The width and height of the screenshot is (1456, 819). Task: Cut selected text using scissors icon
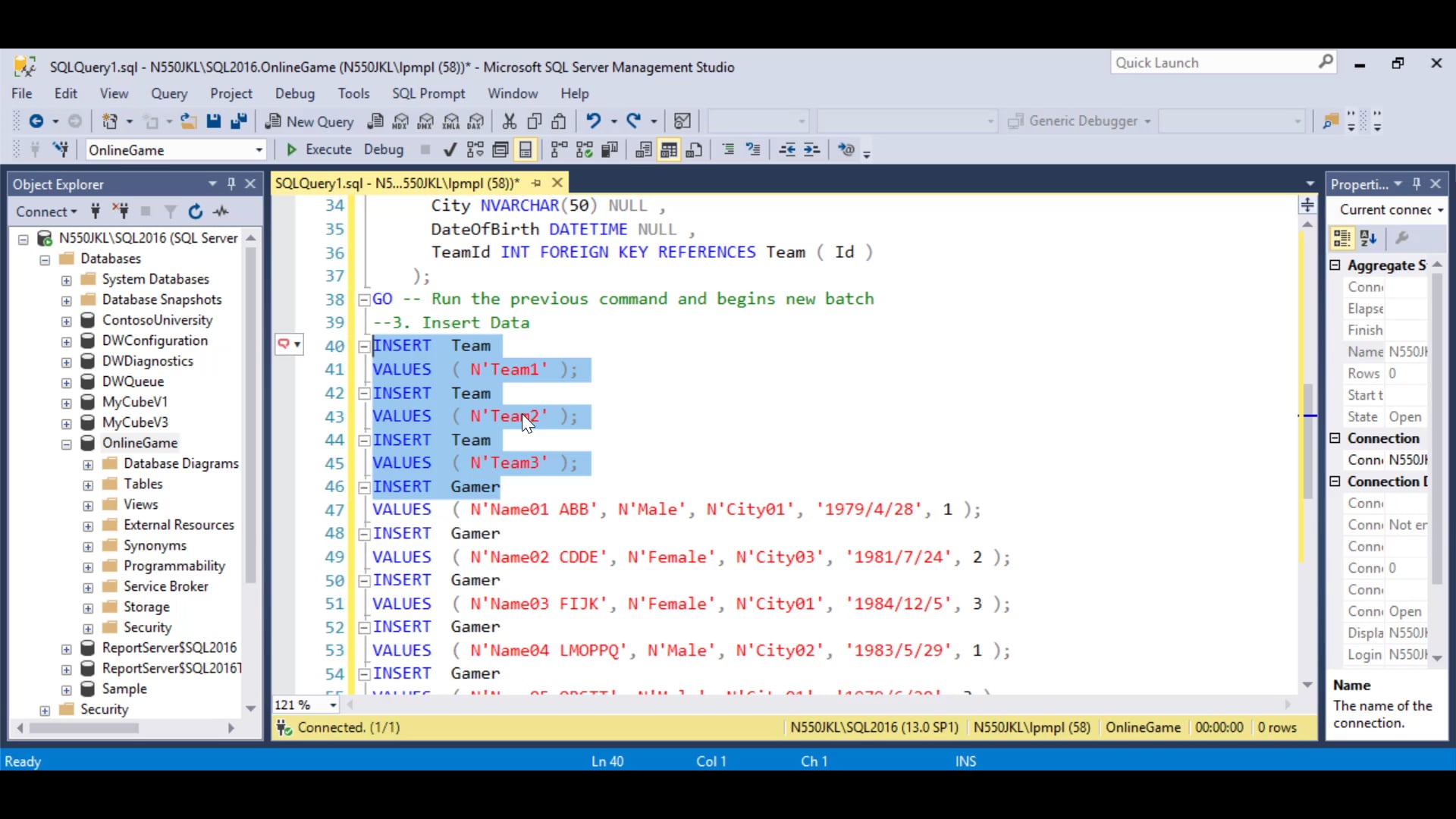coord(510,121)
